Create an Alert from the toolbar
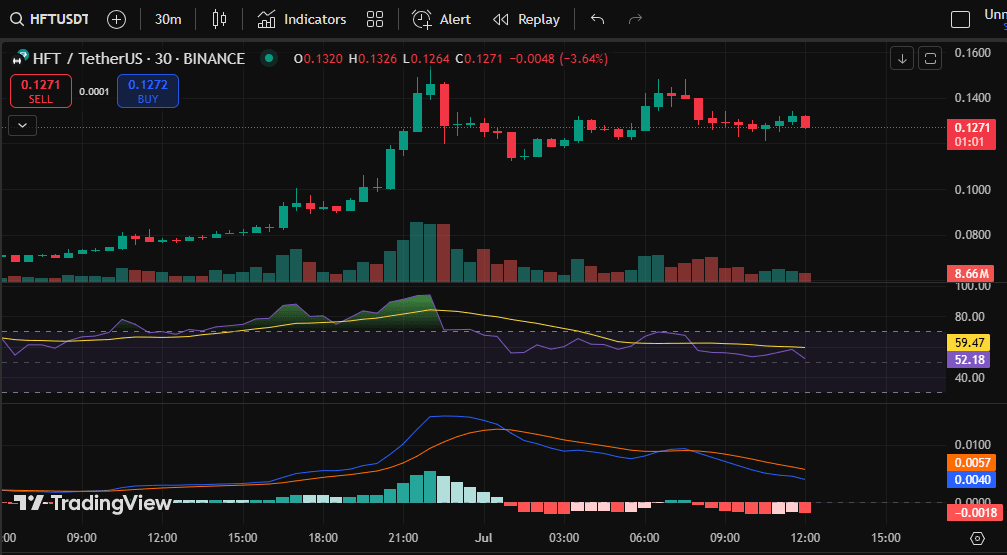Image resolution: width=1007 pixels, height=555 pixels. point(442,19)
